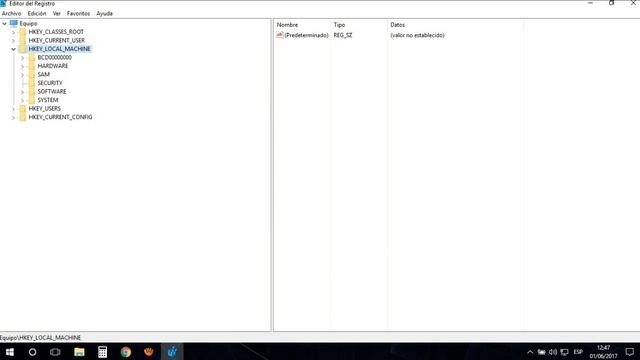This screenshot has width=640, height=360.
Task: Click the HKEY_CURRENT_CONFIG folder icon
Action: (23, 117)
